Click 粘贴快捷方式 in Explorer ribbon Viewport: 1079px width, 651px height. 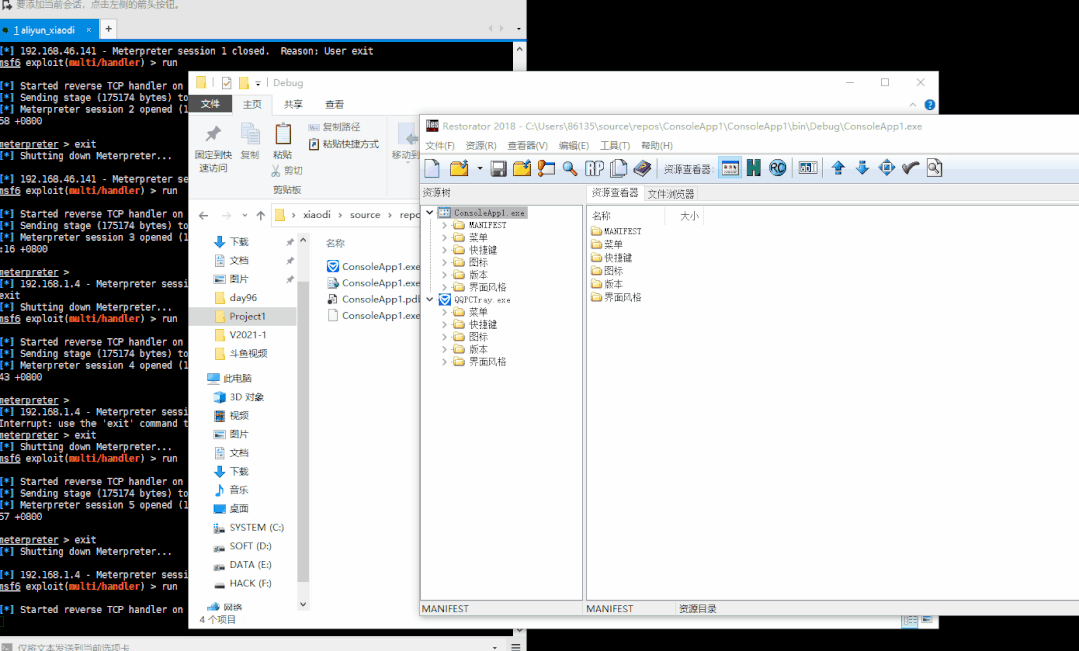(x=343, y=145)
